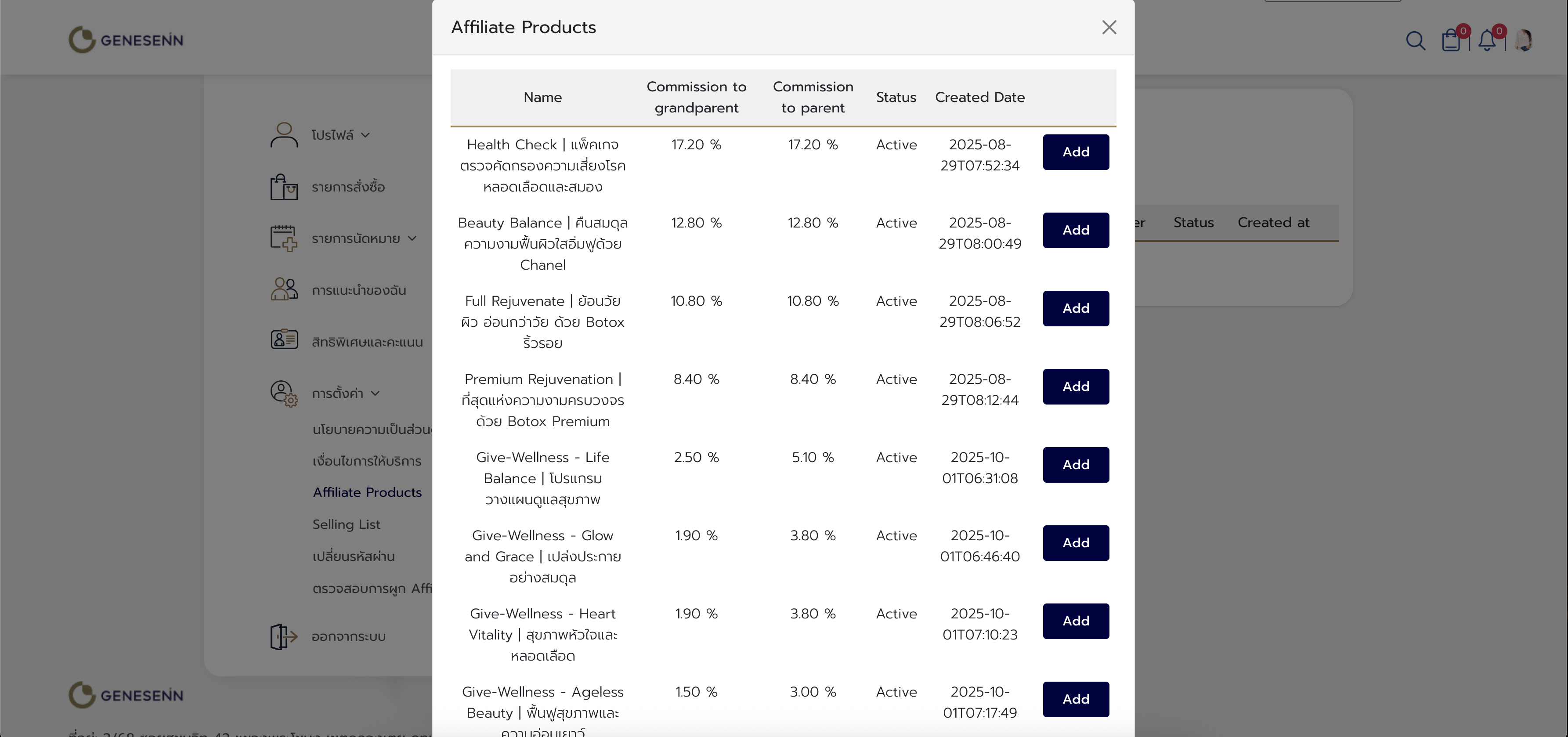Expand the โปรไฟล์ profile chevron
Image resolution: width=1568 pixels, height=737 pixels.
(365, 135)
